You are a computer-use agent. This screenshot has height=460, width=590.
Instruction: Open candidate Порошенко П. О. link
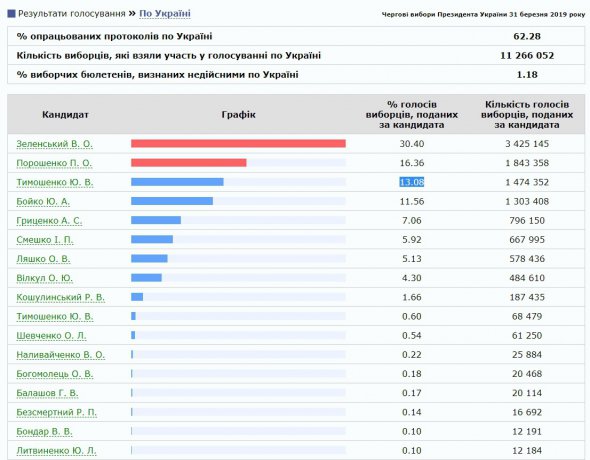[54, 163]
